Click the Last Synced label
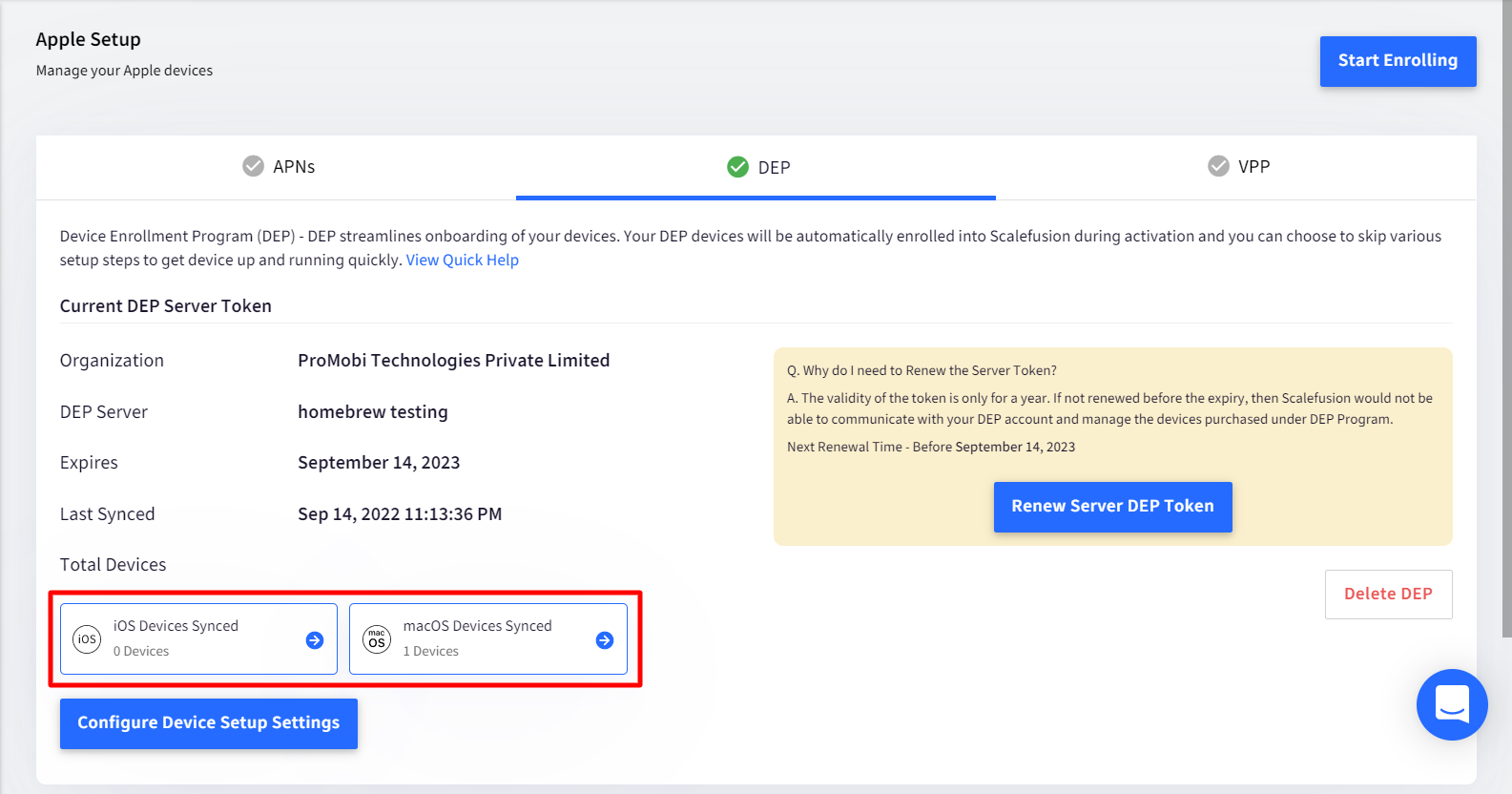 107,514
